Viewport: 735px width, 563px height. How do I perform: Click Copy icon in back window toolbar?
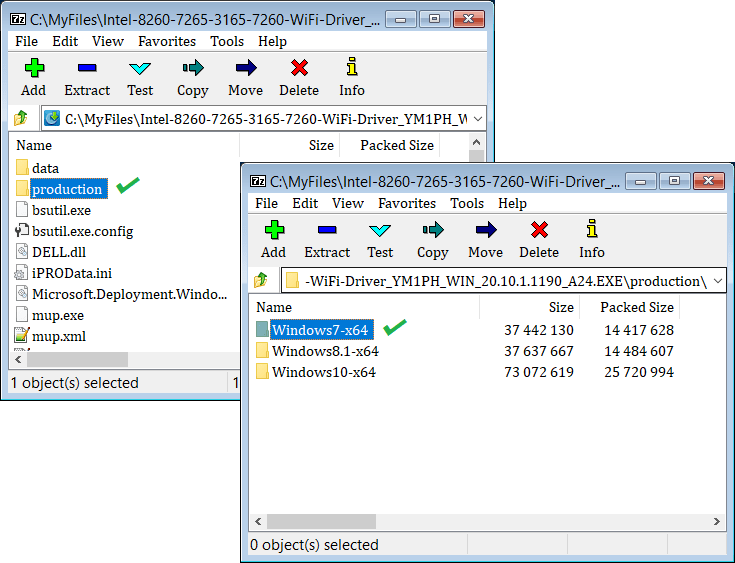pyautogui.click(x=193, y=68)
